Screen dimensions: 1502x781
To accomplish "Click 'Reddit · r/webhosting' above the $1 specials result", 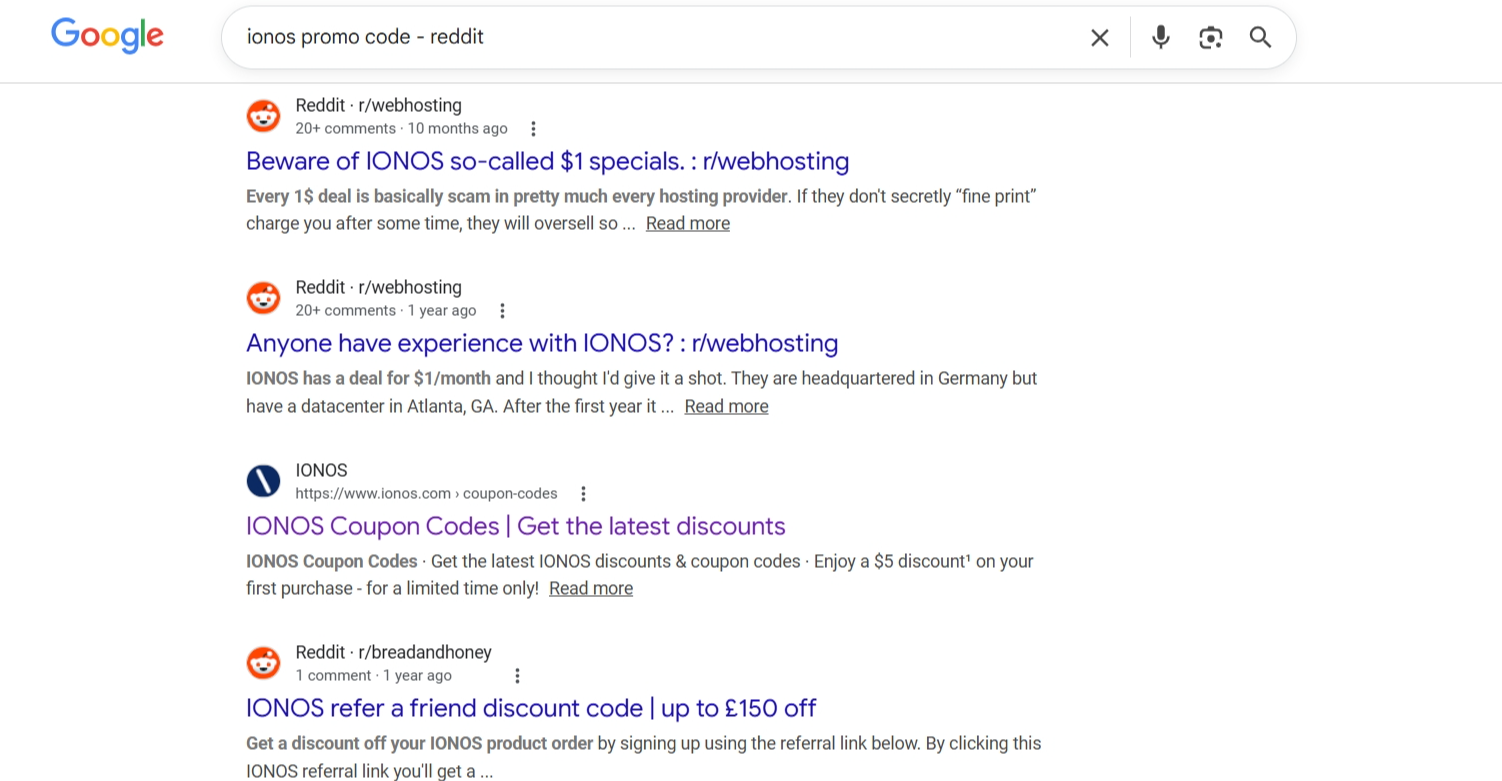I will (379, 105).
